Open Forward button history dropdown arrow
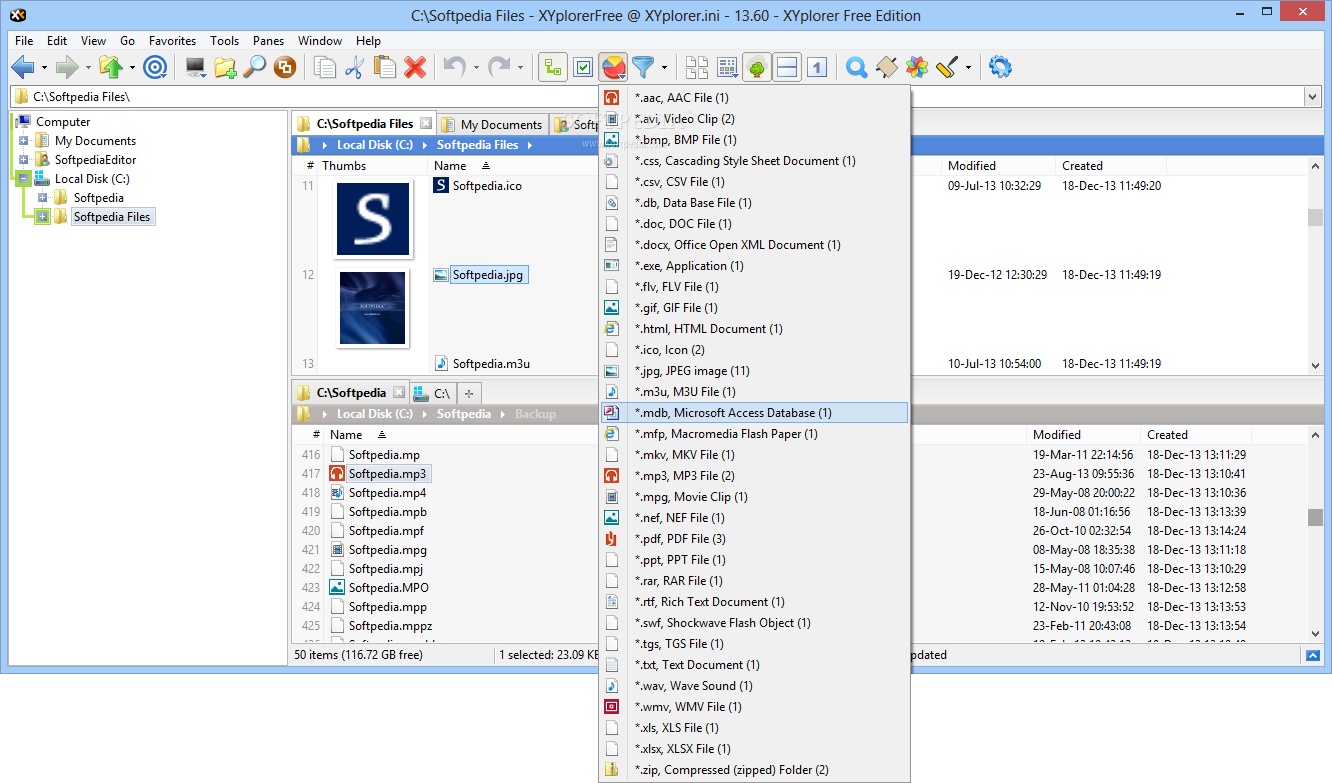The height and width of the screenshot is (783, 1332). (88, 68)
